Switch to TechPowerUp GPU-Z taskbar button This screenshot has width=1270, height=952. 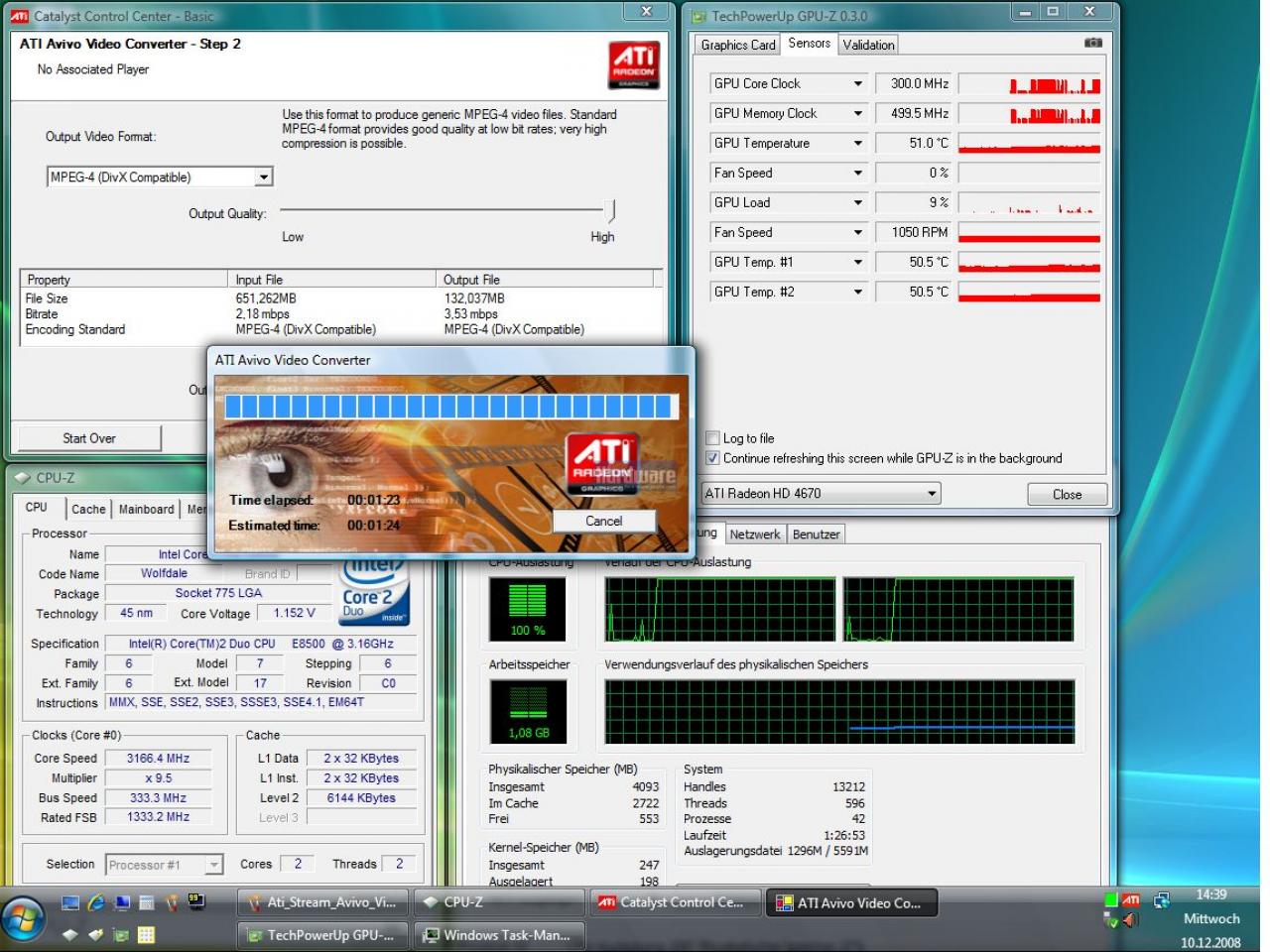(x=322, y=934)
